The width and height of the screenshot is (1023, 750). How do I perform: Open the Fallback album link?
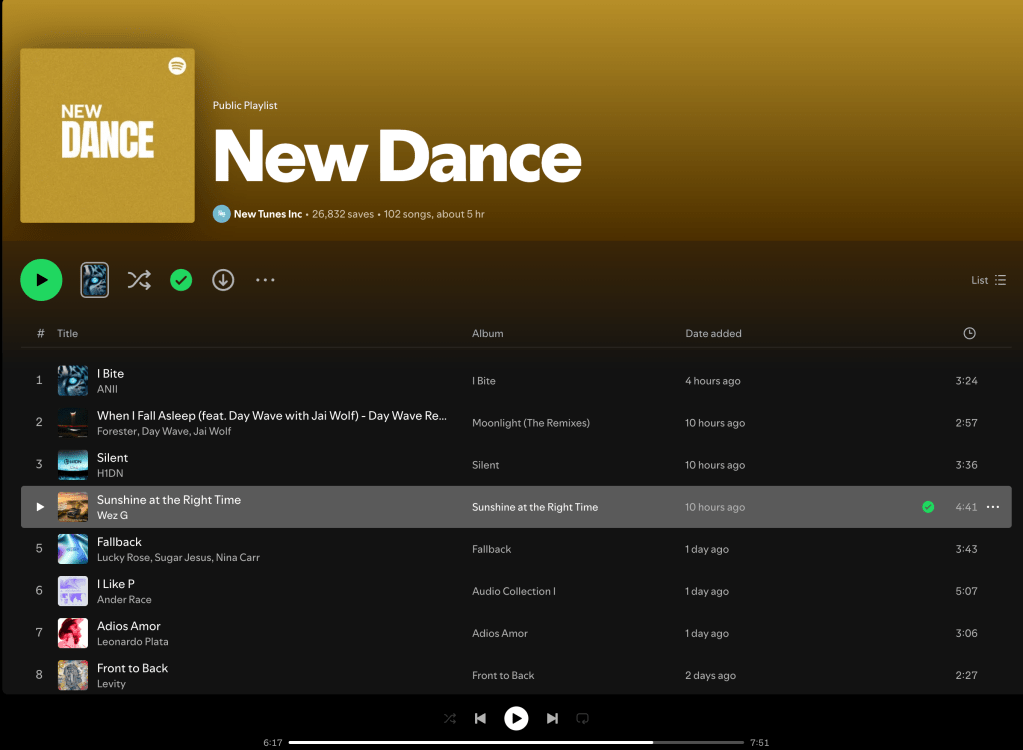point(491,549)
